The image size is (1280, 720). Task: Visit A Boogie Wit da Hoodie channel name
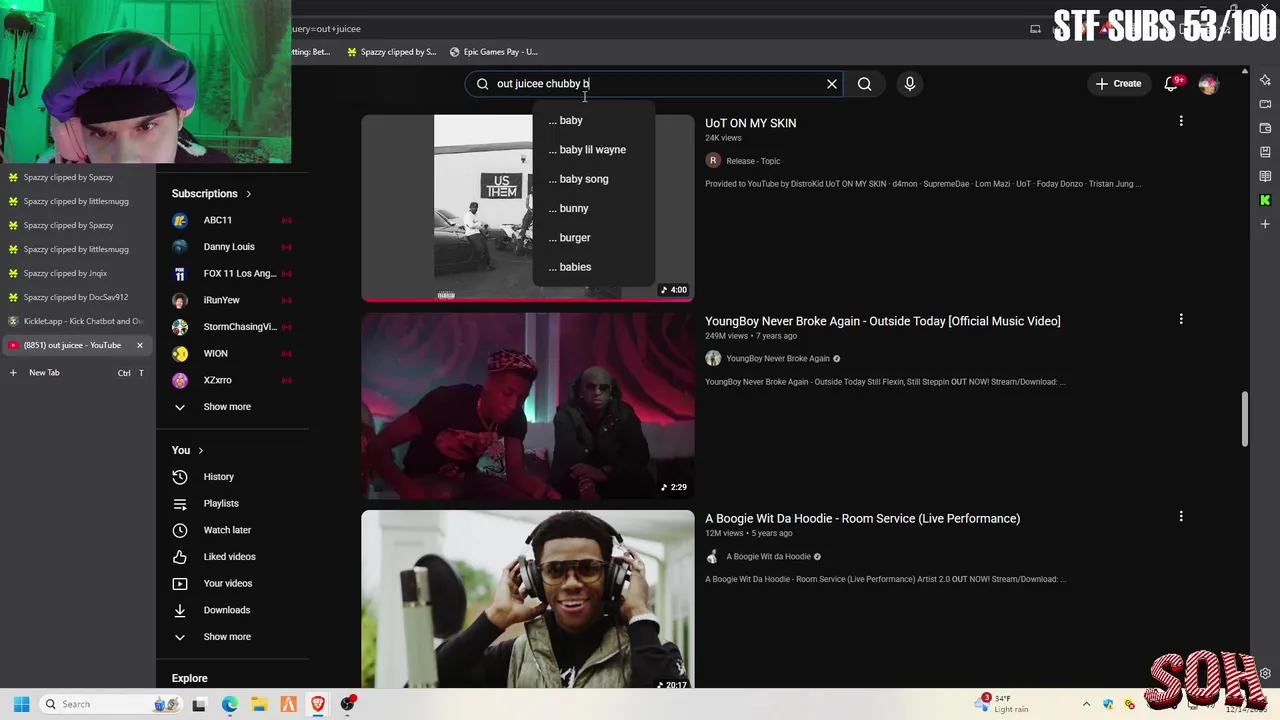point(768,557)
